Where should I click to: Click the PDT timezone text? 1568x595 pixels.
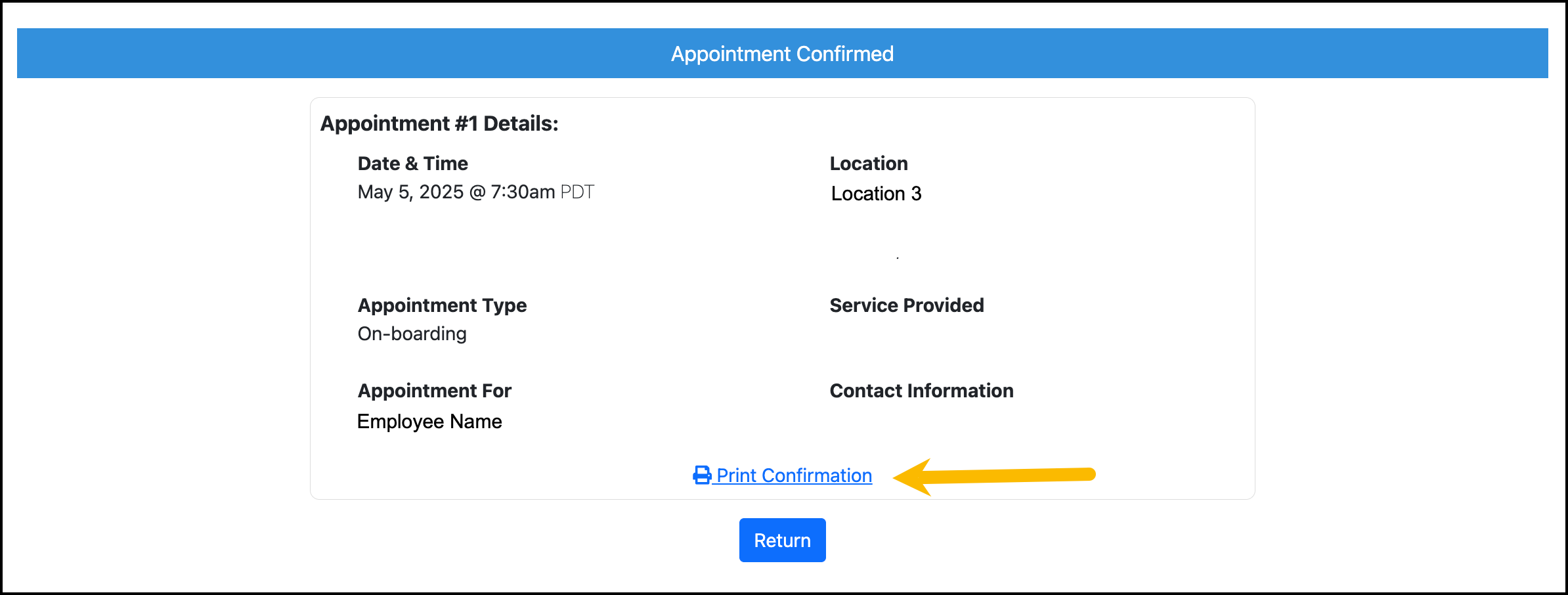[x=578, y=192]
